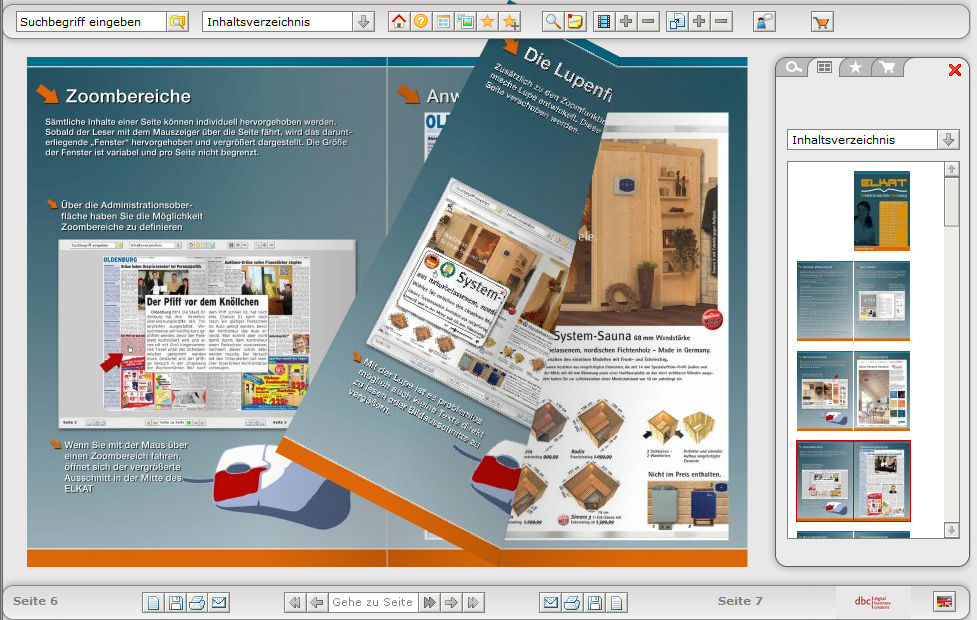977x620 pixels.
Task: Print page 6 using the left printer icon
Action: pos(197,602)
